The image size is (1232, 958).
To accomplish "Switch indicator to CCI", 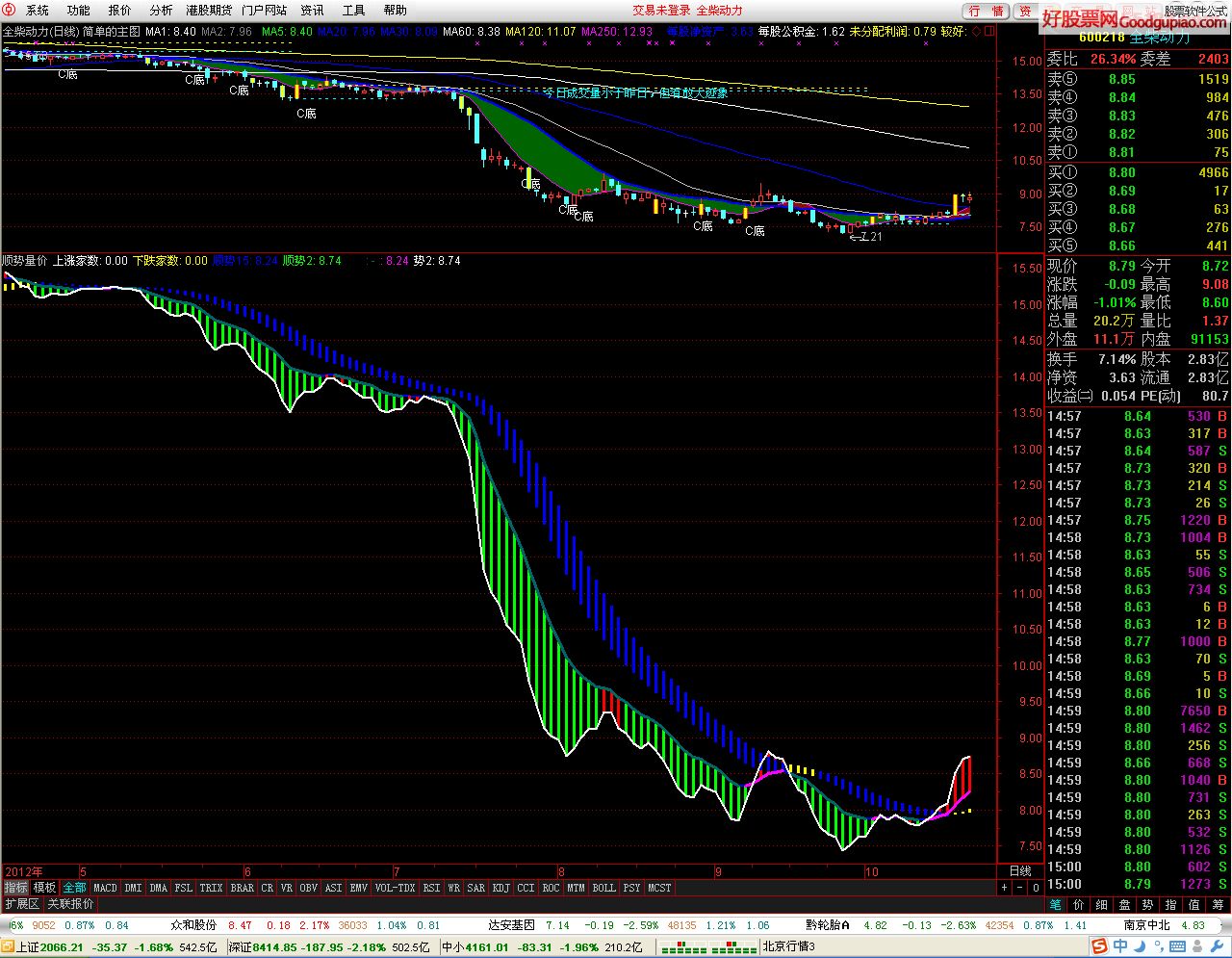I will 526,888.
